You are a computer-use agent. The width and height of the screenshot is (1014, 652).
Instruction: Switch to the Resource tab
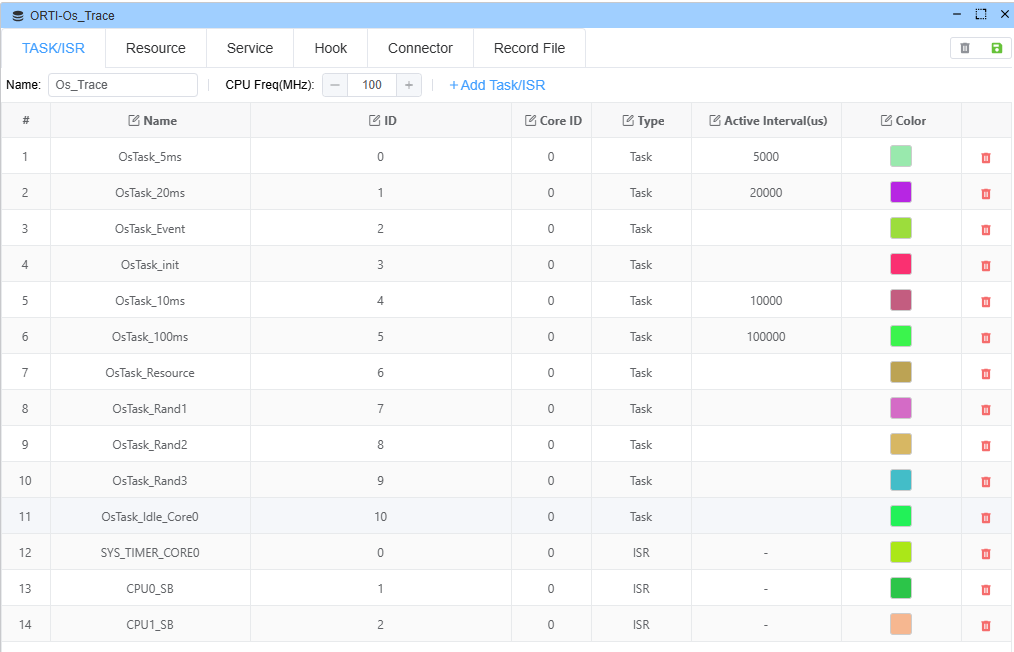pos(156,48)
